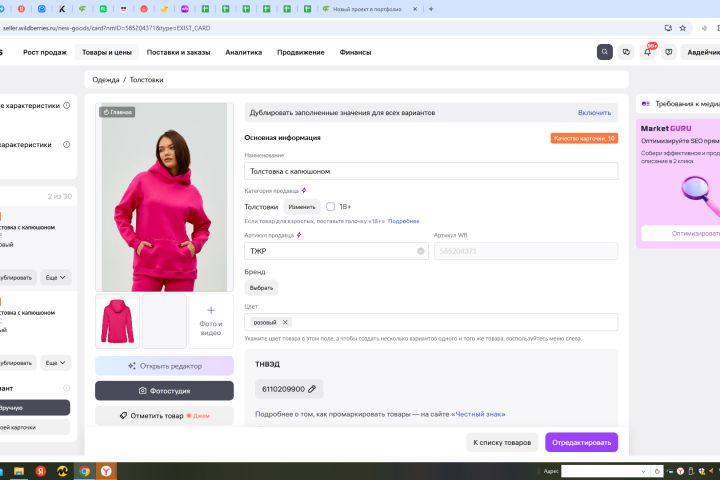Screen dimensions: 720x480
Task: Click shield-shaped icon beside the notifications bell
Action: coord(669,52)
